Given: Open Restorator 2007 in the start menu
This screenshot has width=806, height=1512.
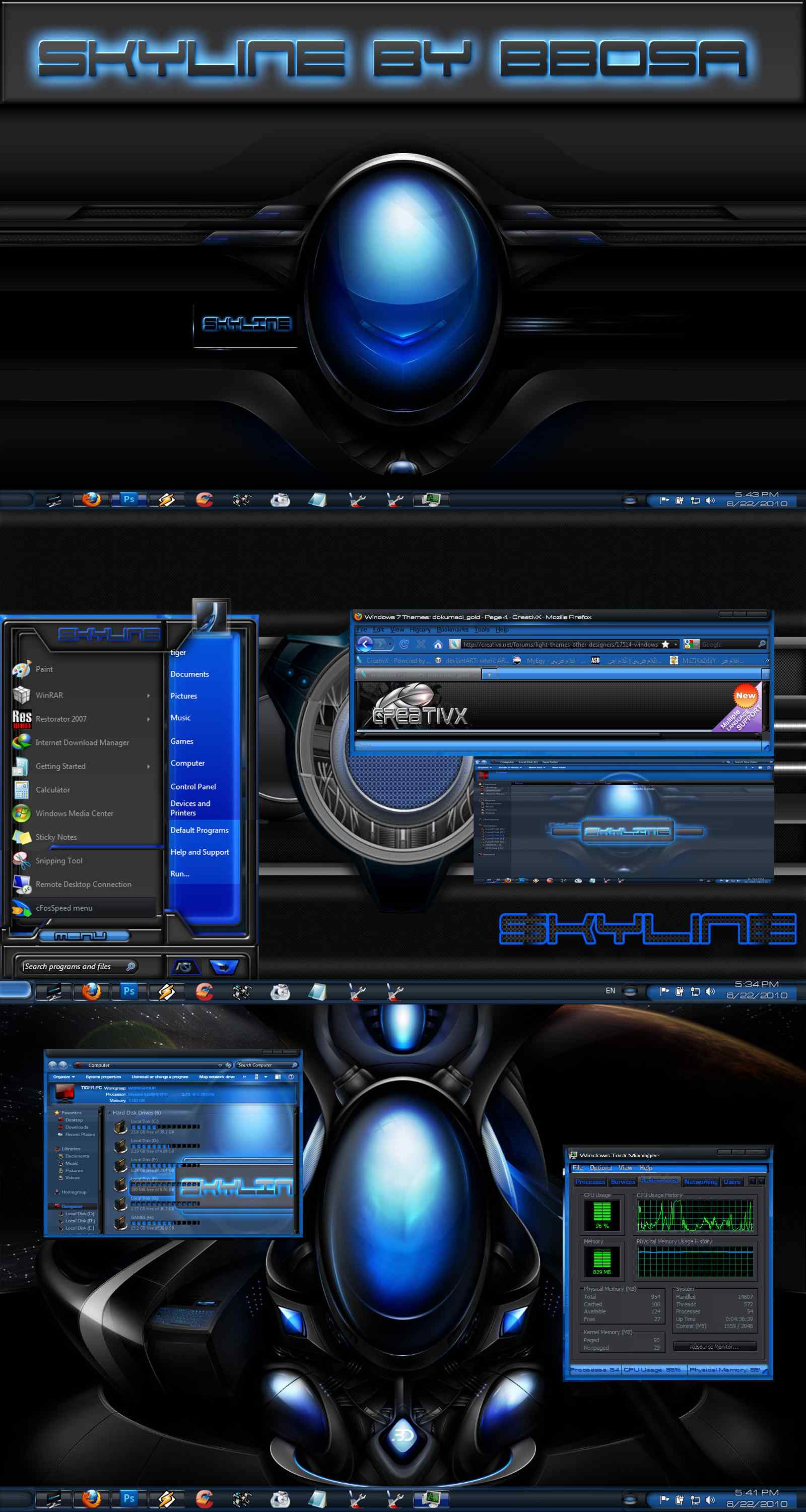Looking at the screenshot, I should tap(85, 718).
